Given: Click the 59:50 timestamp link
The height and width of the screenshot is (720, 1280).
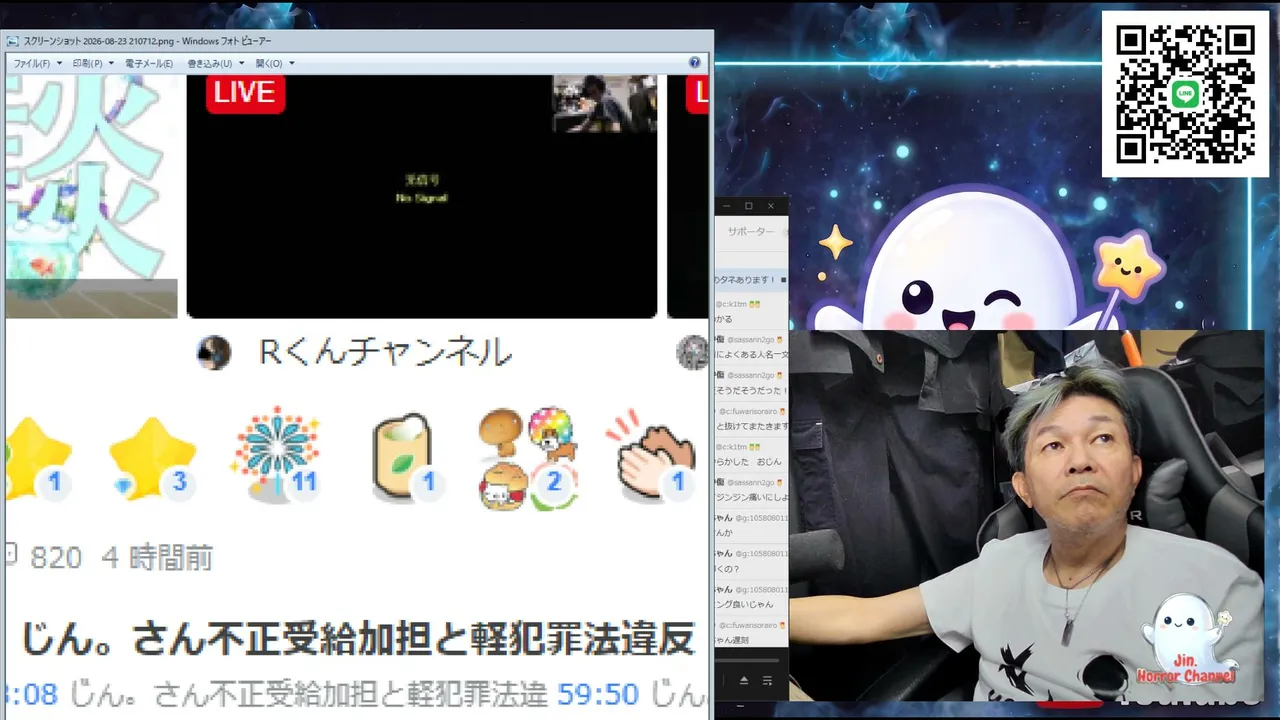Looking at the screenshot, I should pyautogui.click(x=598, y=693).
